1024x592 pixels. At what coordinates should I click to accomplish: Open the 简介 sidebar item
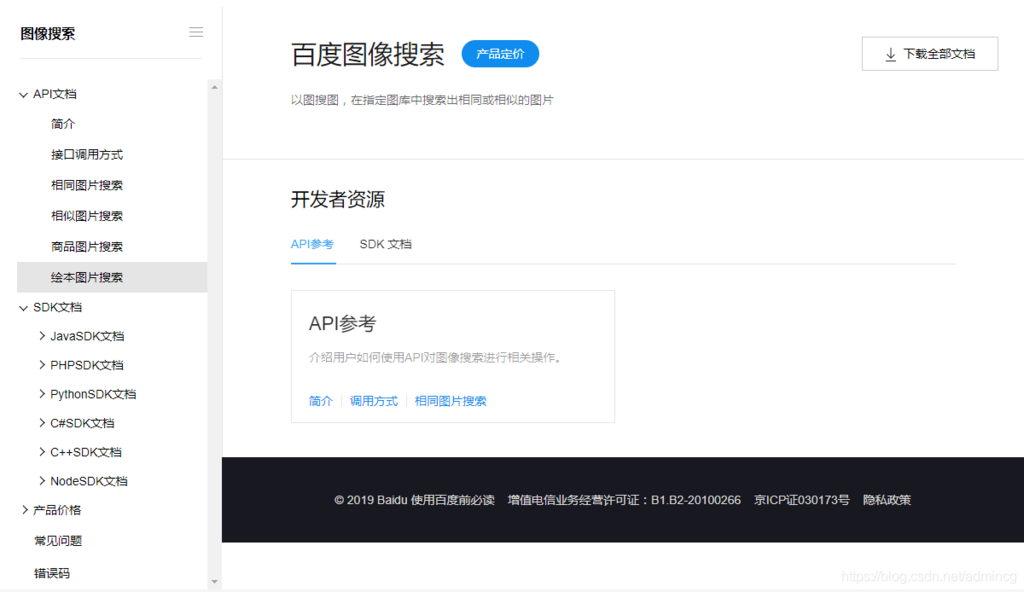(x=63, y=123)
